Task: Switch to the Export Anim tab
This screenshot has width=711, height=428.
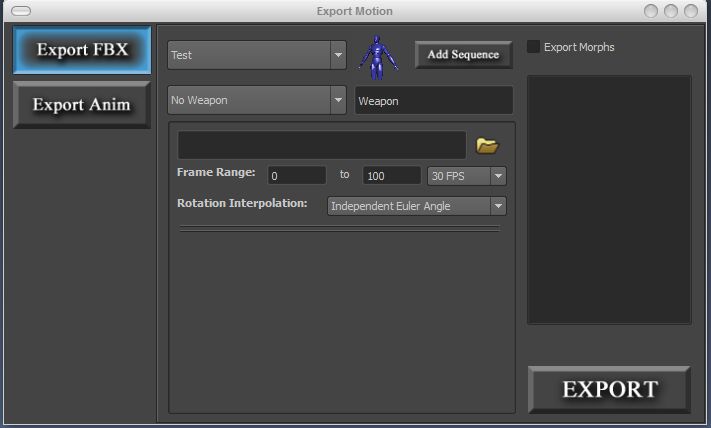Action: coord(82,105)
